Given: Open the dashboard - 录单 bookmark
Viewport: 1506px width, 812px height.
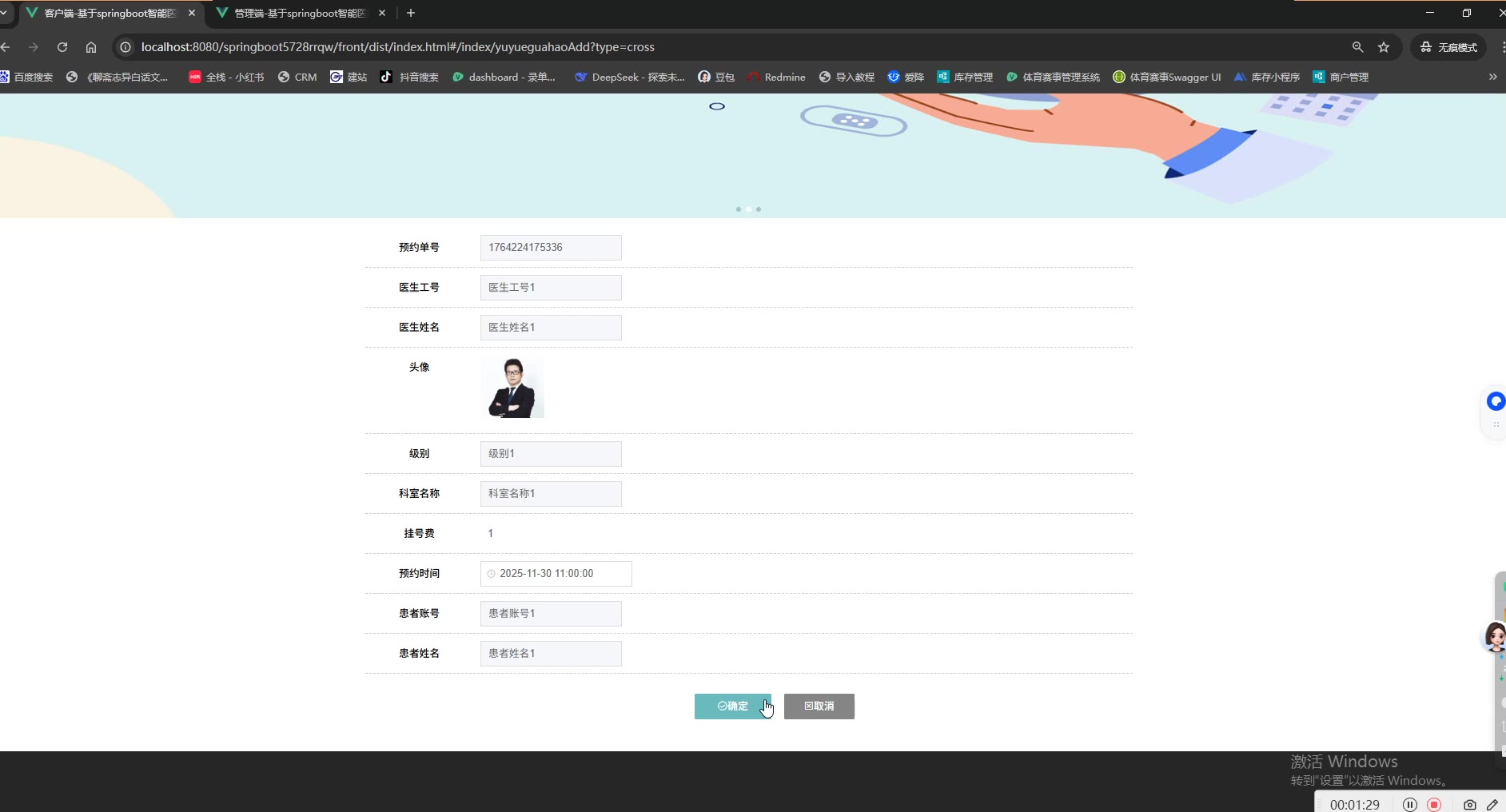Looking at the screenshot, I should (504, 77).
